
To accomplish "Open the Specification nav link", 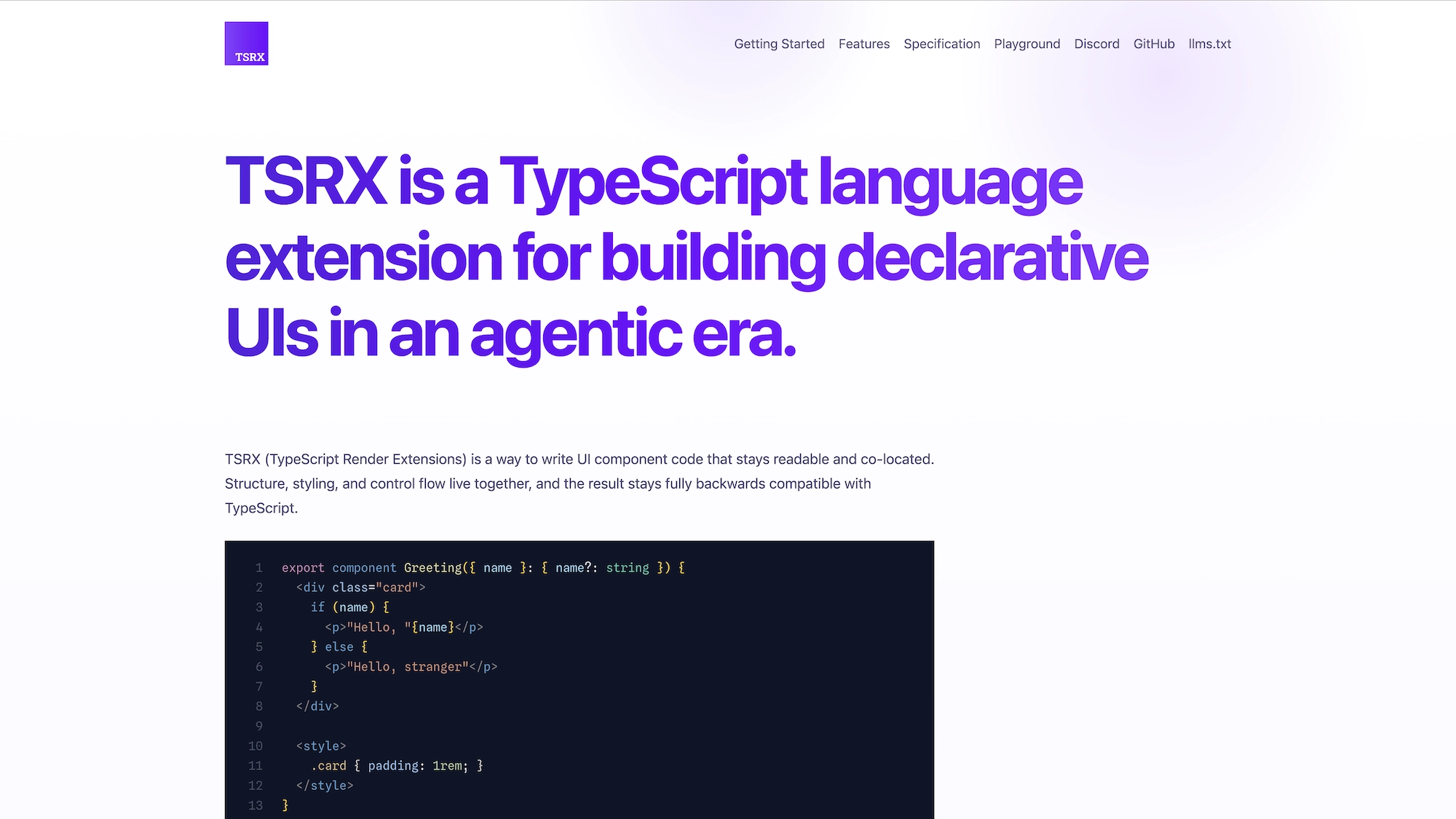I will coord(942,44).
